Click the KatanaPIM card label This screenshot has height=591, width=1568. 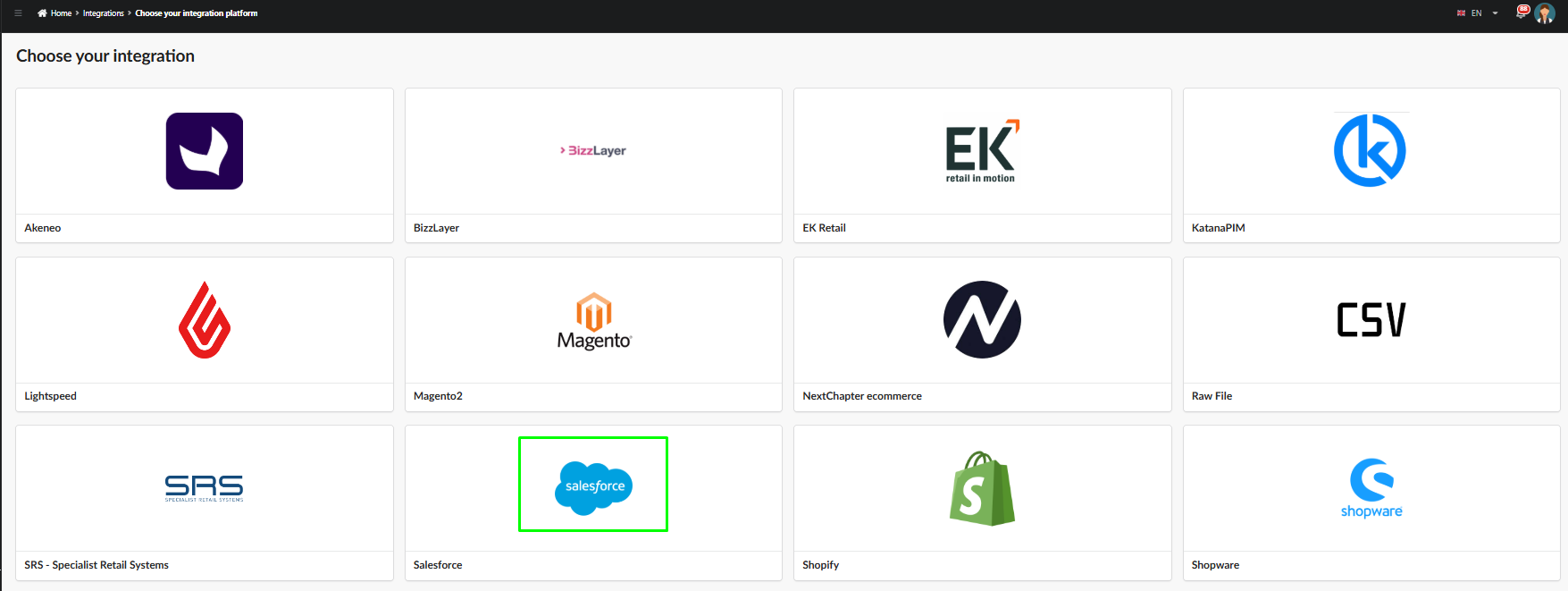1219,228
